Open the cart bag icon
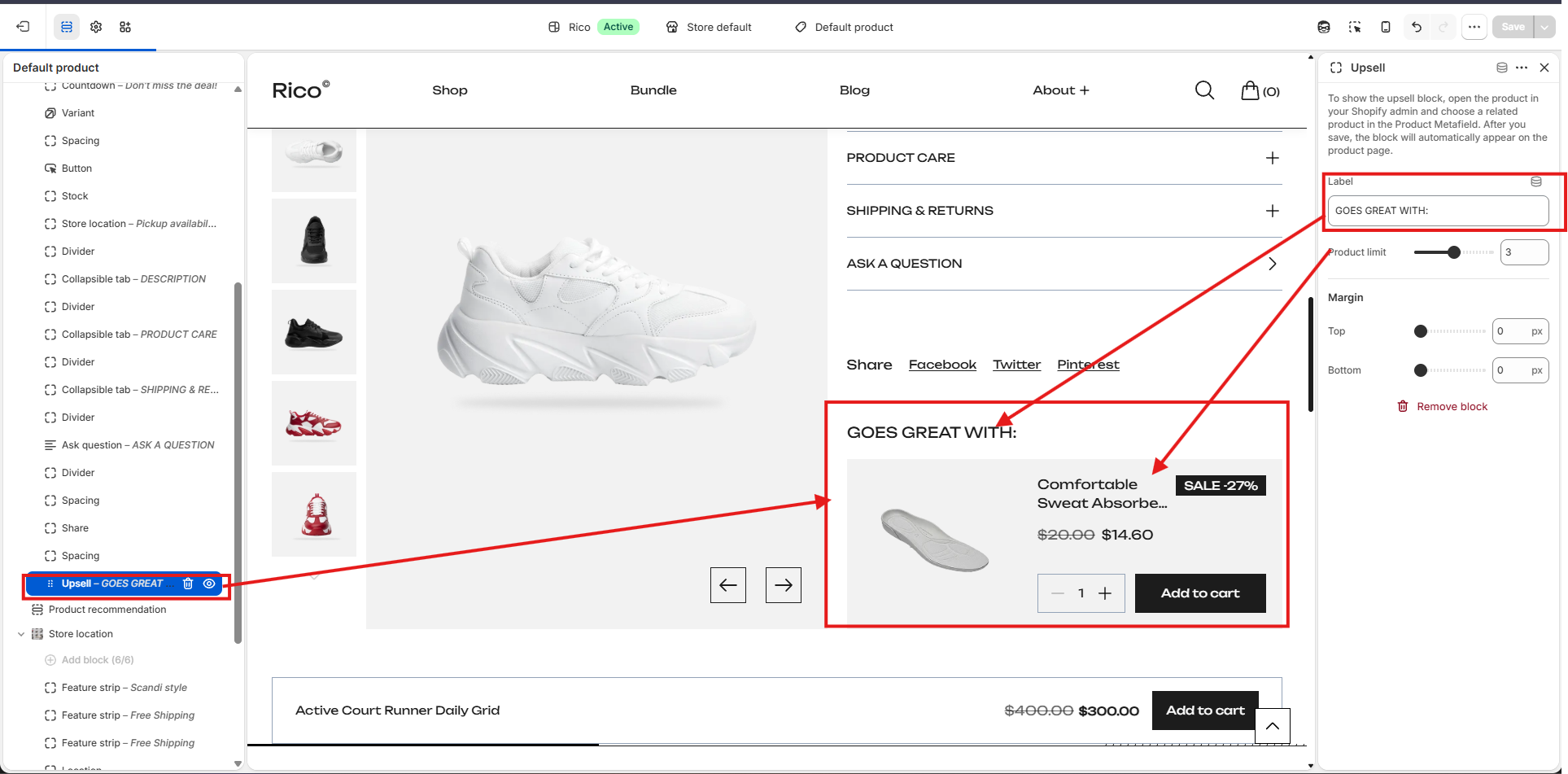This screenshot has height=774, width=1568. pos(1250,90)
